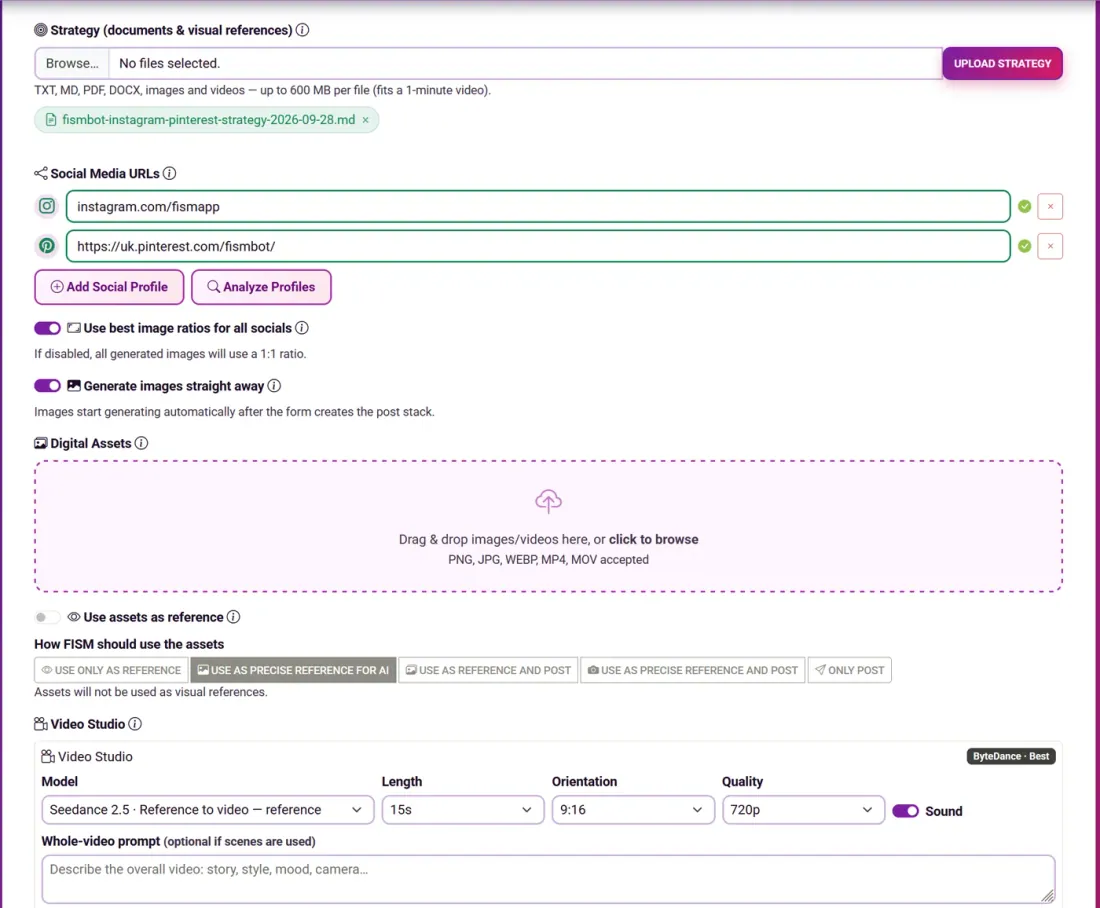The height and width of the screenshot is (908, 1100).
Task: Remove the Pinterest URL row
Action: (x=1050, y=246)
